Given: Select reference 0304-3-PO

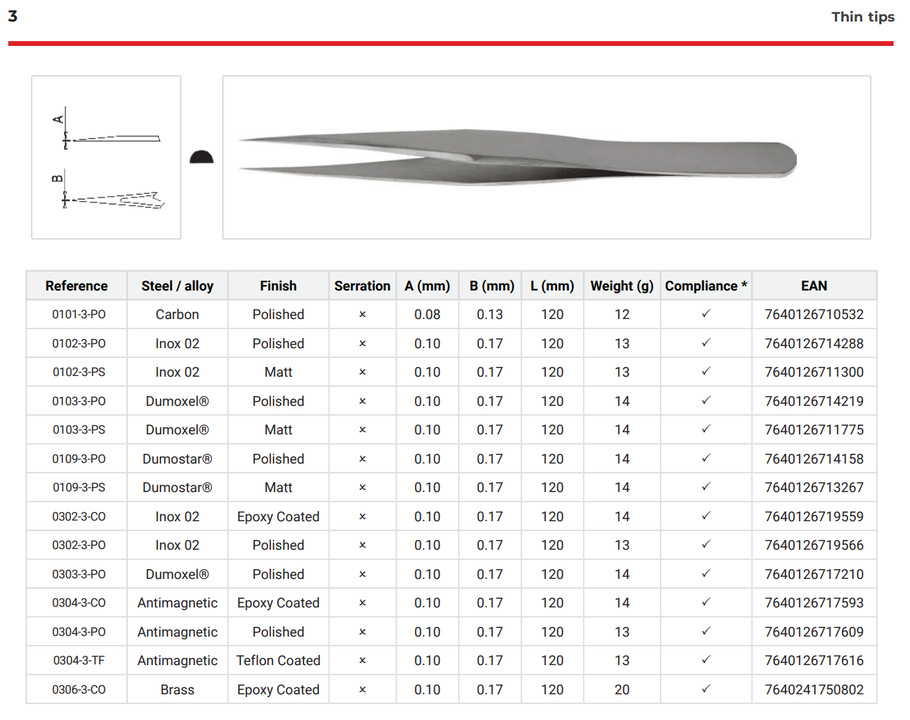Looking at the screenshot, I should coord(79,632).
